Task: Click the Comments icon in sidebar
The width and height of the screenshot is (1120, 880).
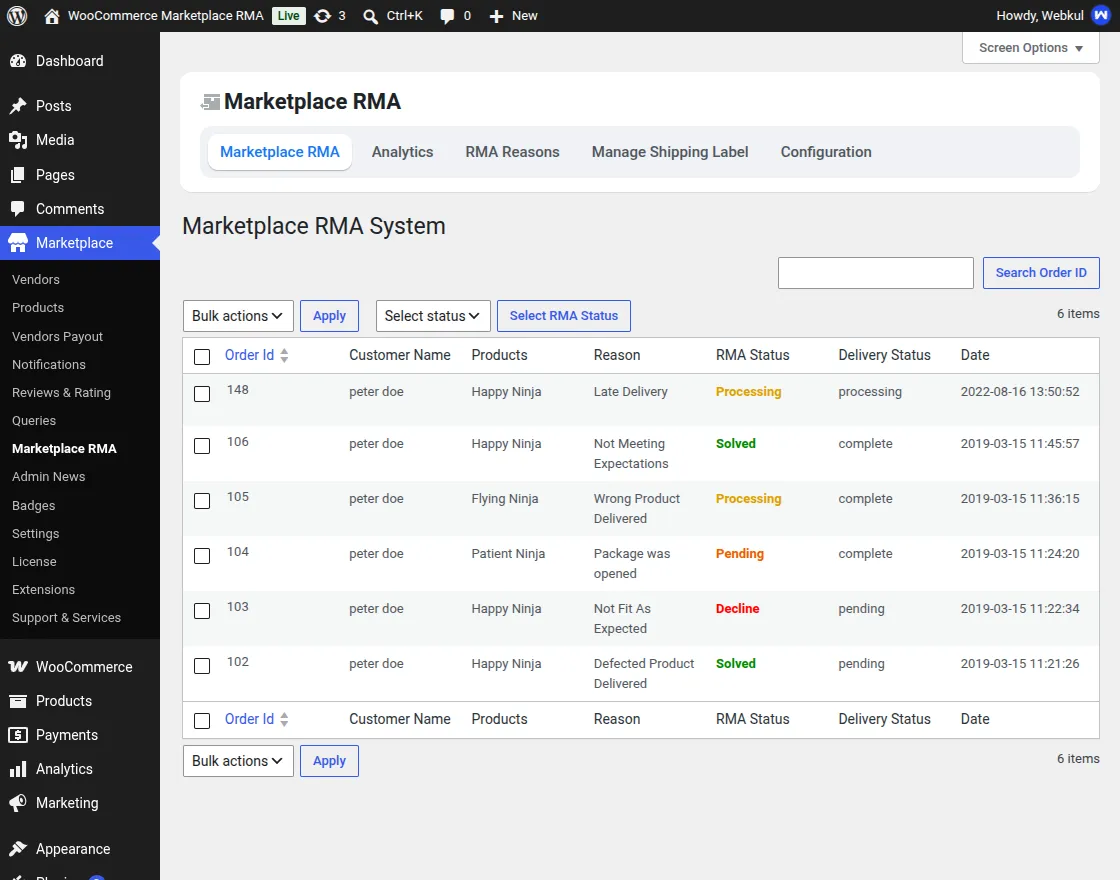Action: point(18,209)
